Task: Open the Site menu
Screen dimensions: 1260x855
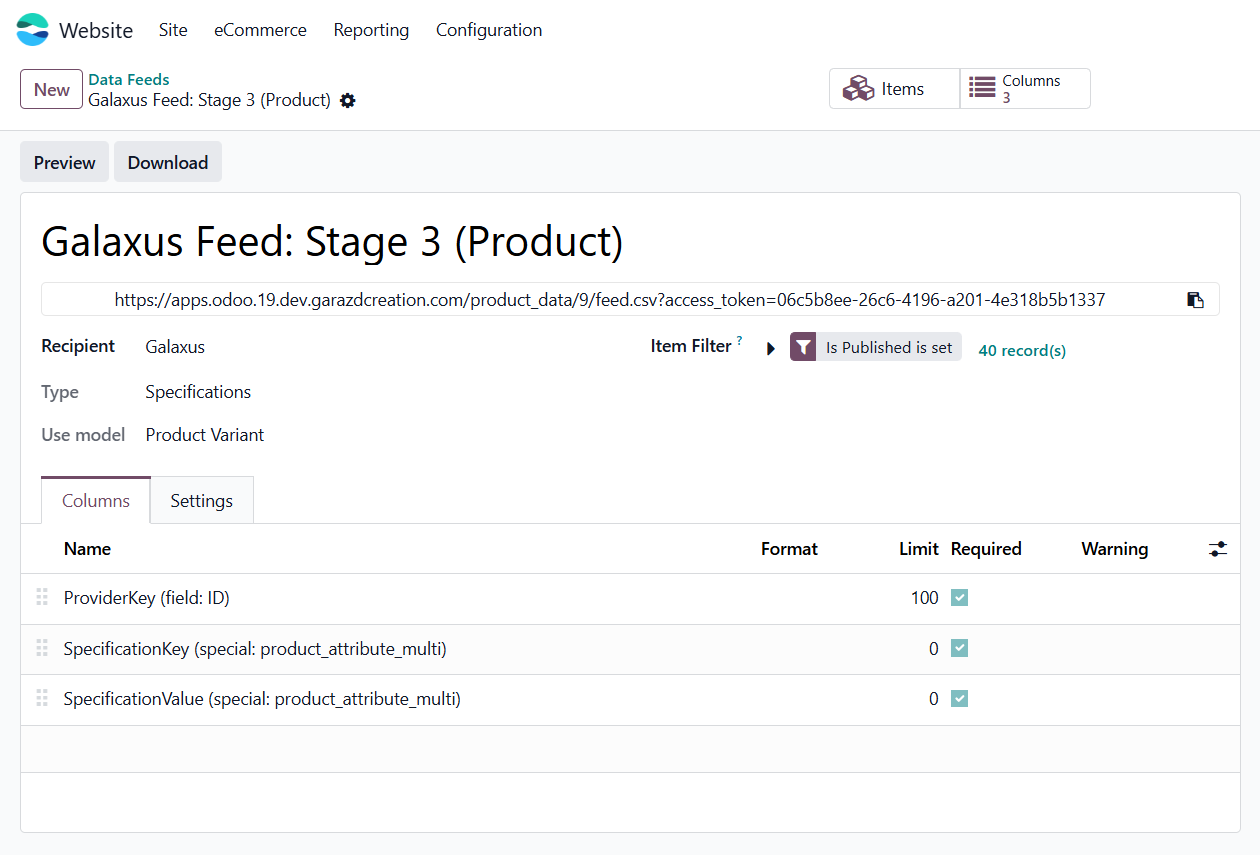Action: click(x=173, y=30)
